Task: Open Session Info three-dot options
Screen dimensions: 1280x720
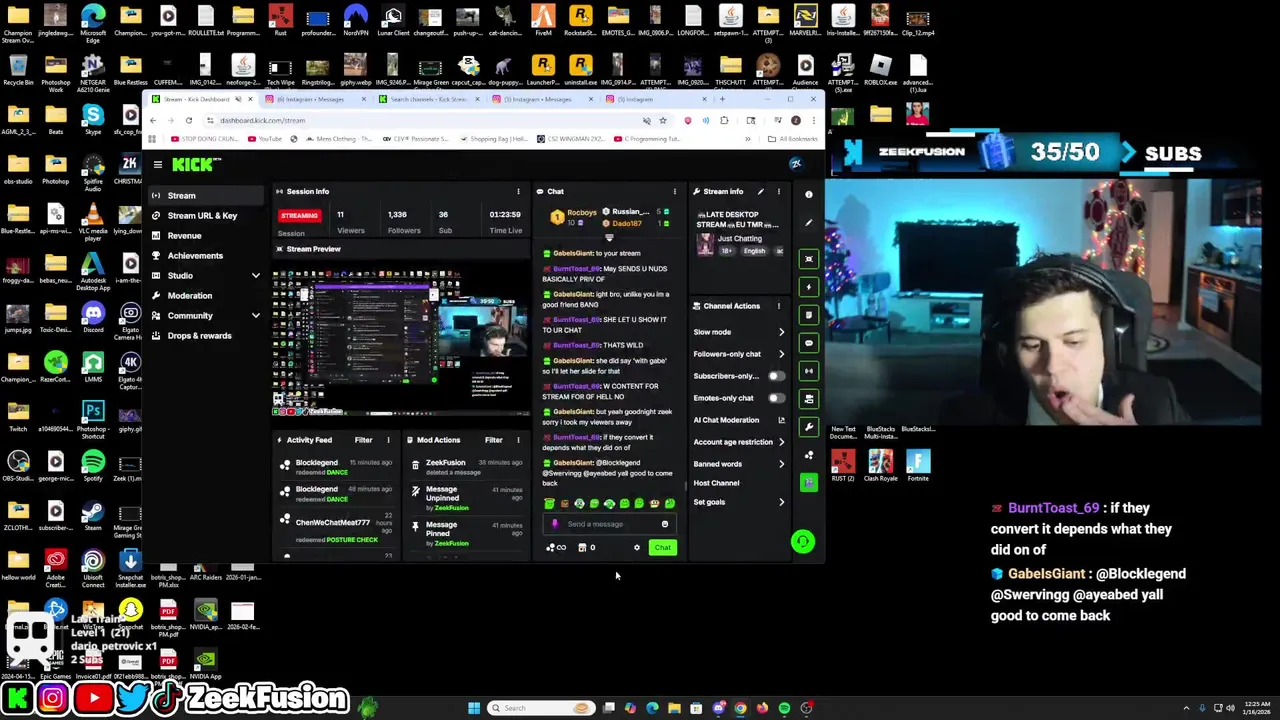Action: coord(518,191)
